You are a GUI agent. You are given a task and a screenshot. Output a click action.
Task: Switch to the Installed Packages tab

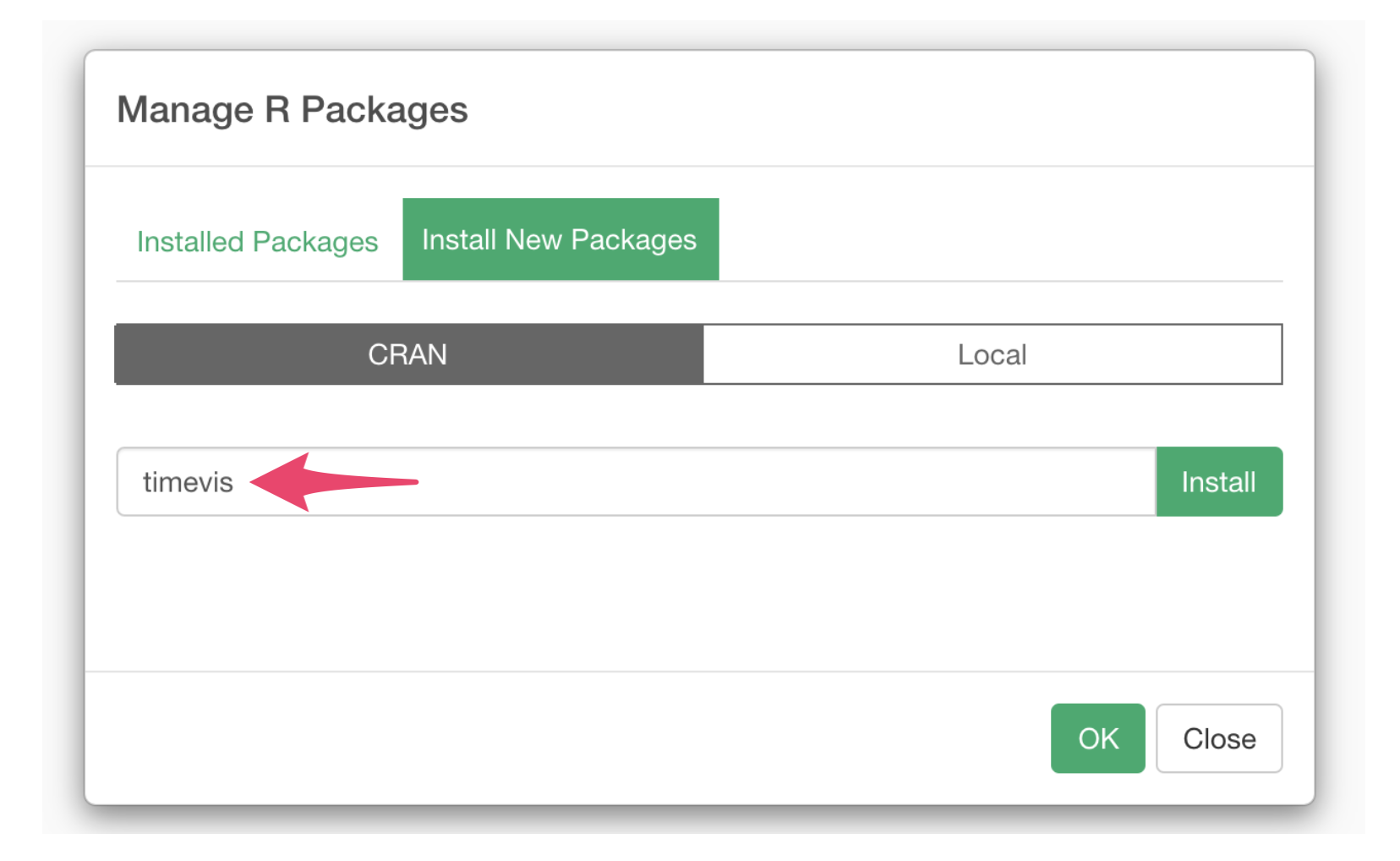coord(257,241)
